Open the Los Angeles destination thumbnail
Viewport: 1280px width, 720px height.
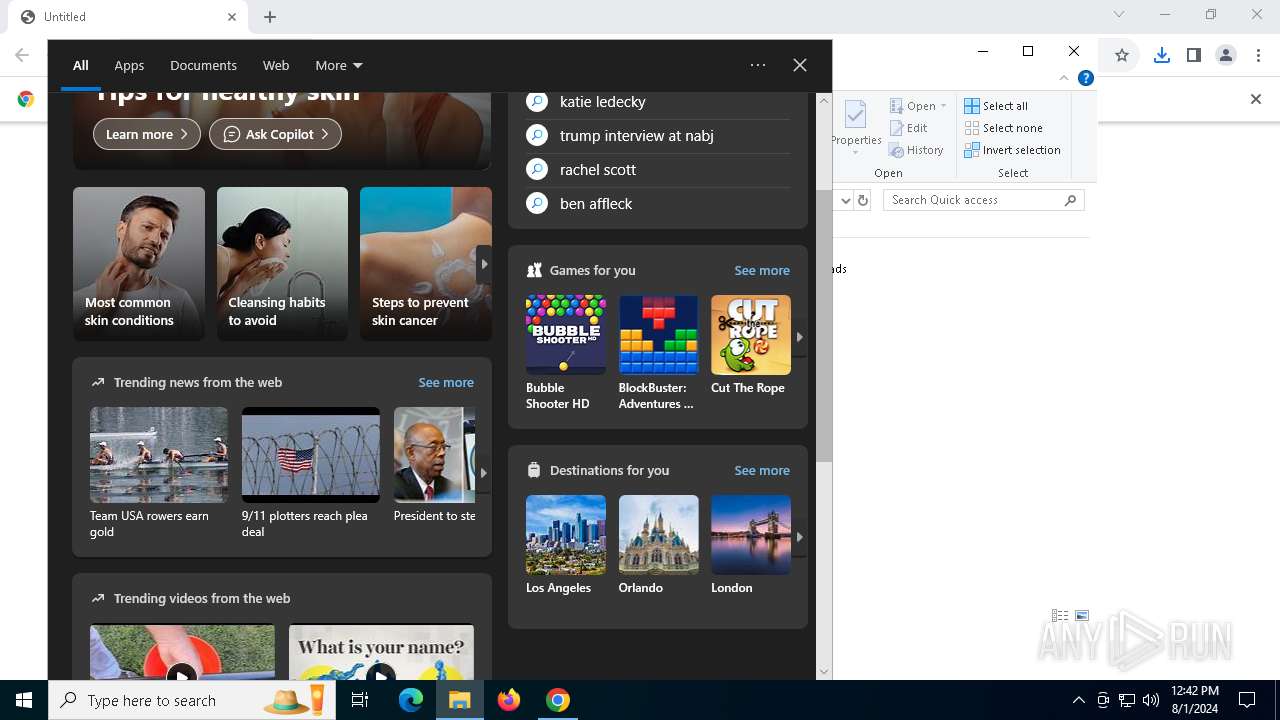click(566, 535)
